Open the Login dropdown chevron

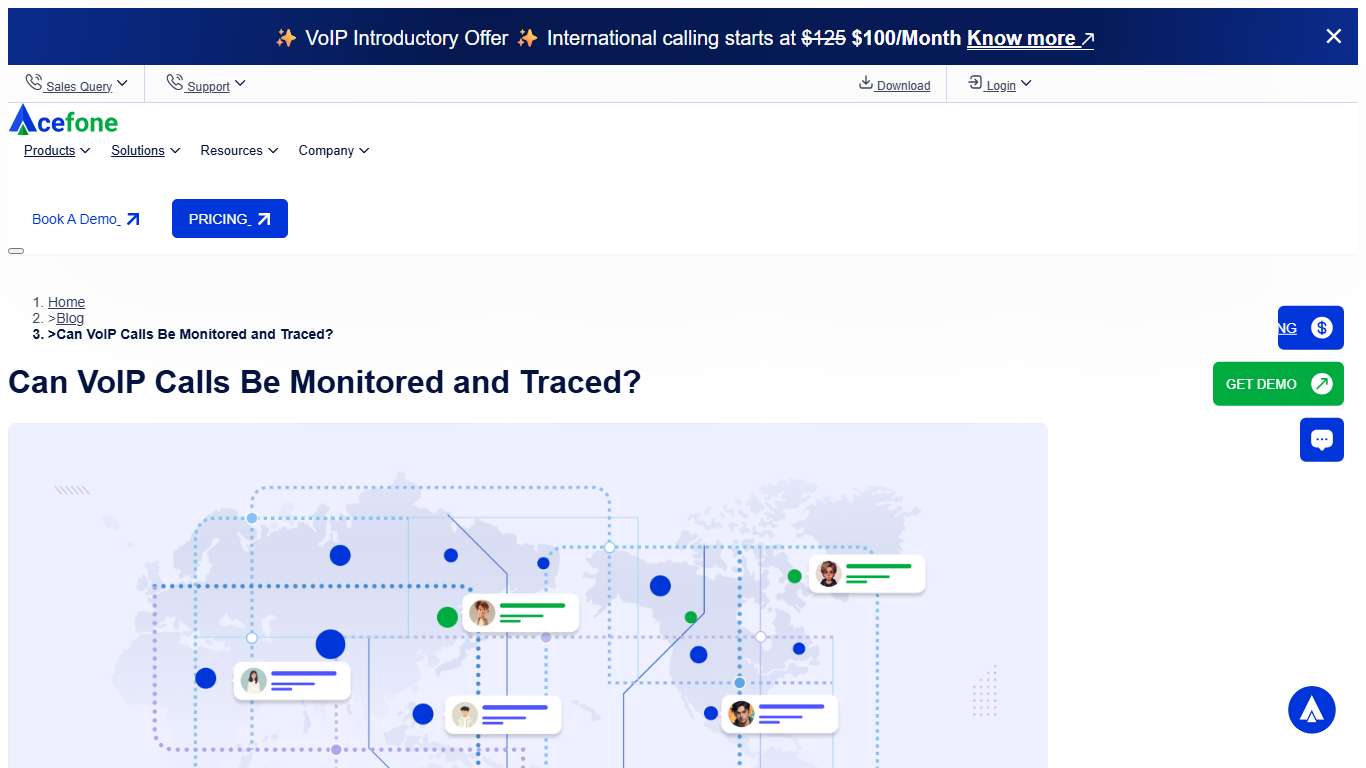point(1025,83)
